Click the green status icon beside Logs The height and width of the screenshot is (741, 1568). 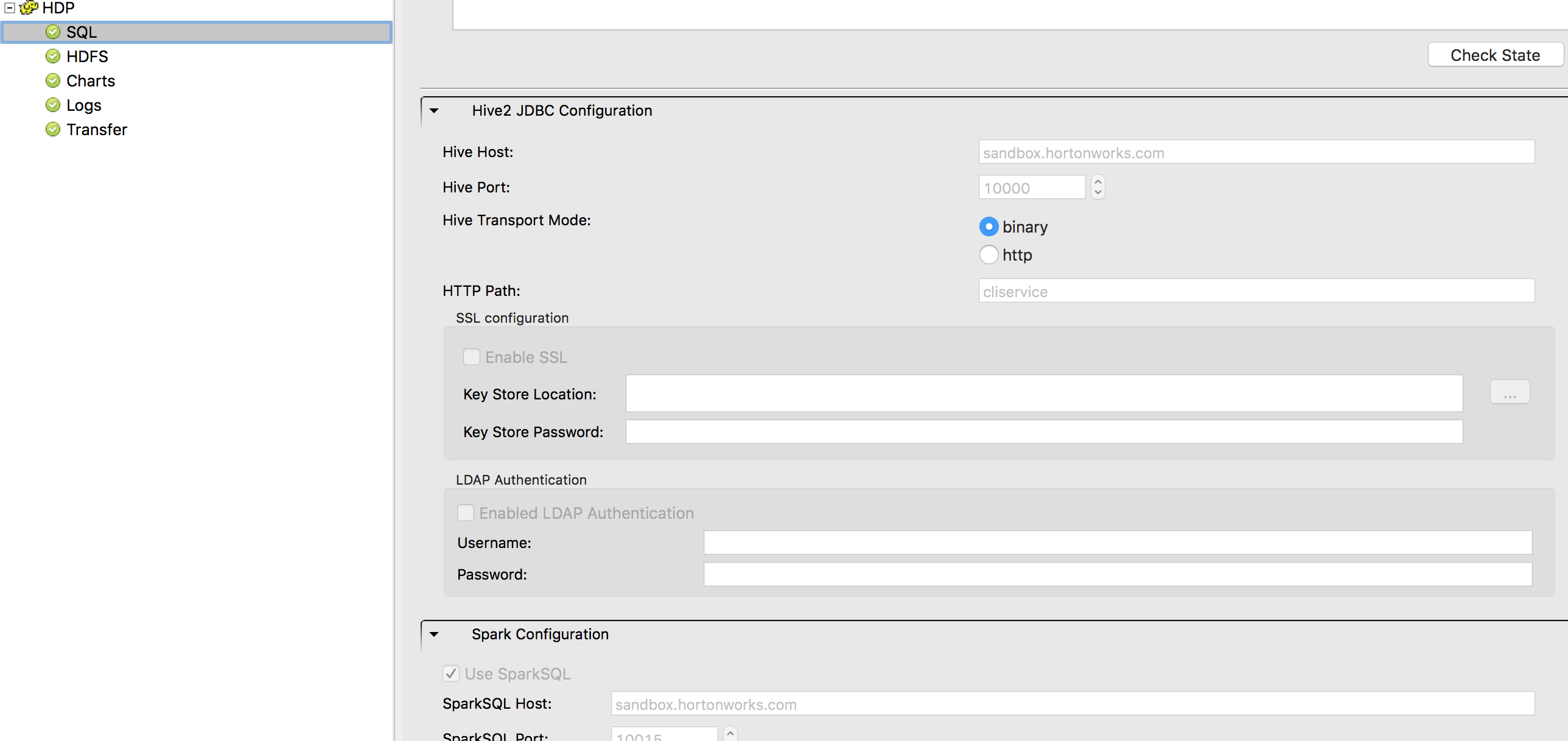(x=52, y=105)
